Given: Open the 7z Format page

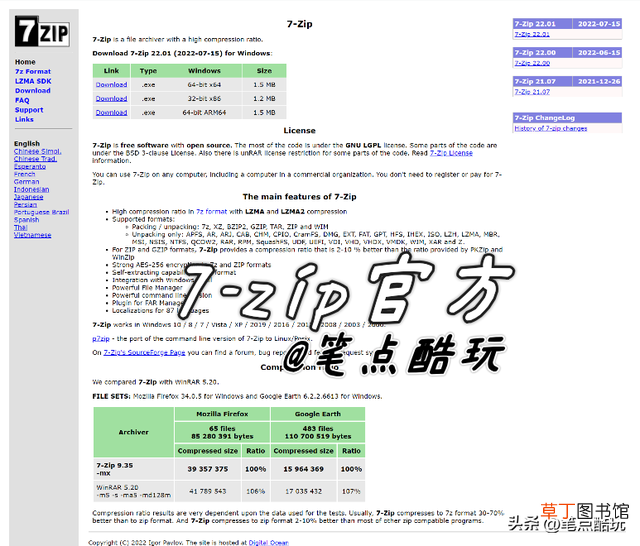Looking at the screenshot, I should pyautogui.click(x=33, y=71).
